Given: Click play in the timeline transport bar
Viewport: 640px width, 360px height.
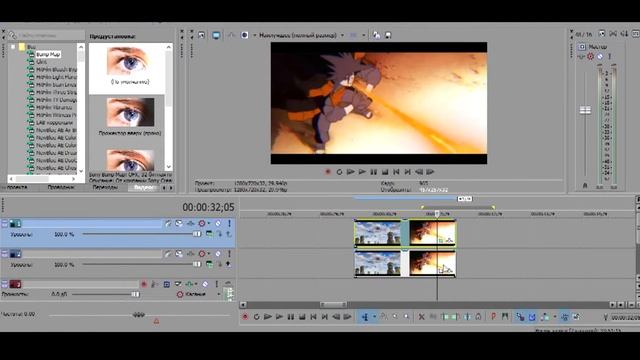Looking at the screenshot, I should (x=279, y=317).
